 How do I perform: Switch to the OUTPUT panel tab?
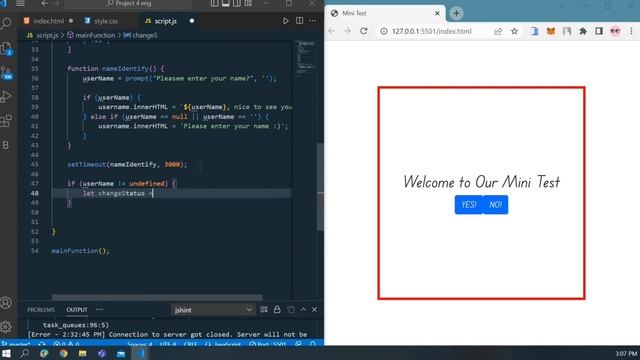pyautogui.click(x=77, y=310)
